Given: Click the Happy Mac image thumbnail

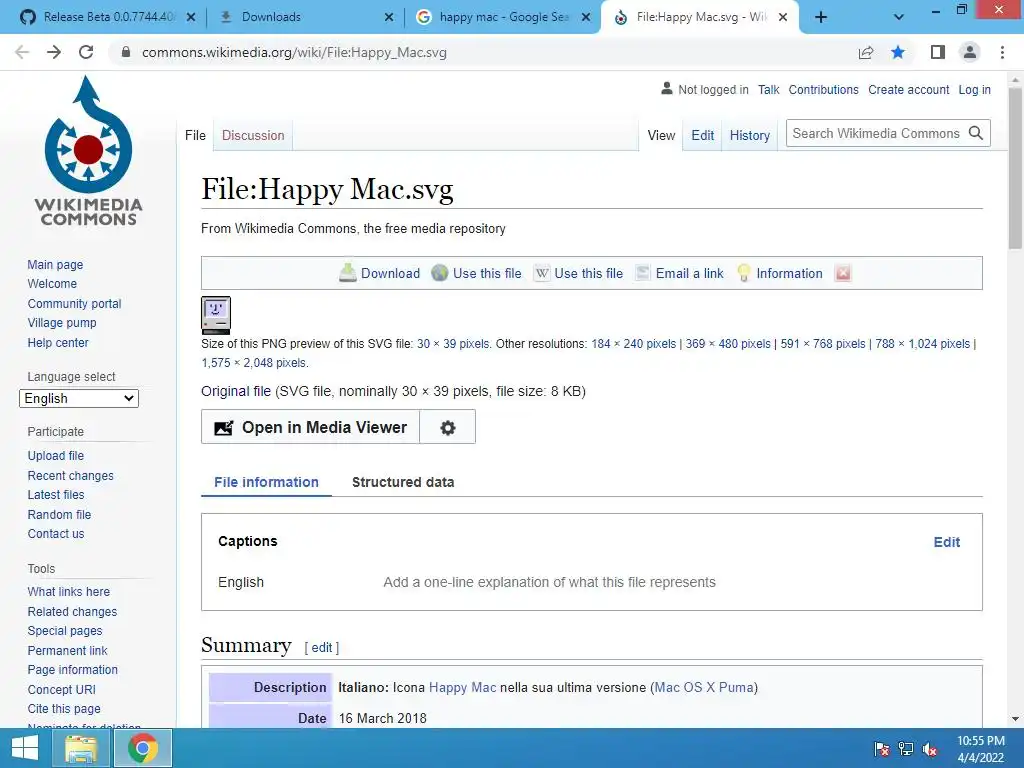Looking at the screenshot, I should [216, 315].
